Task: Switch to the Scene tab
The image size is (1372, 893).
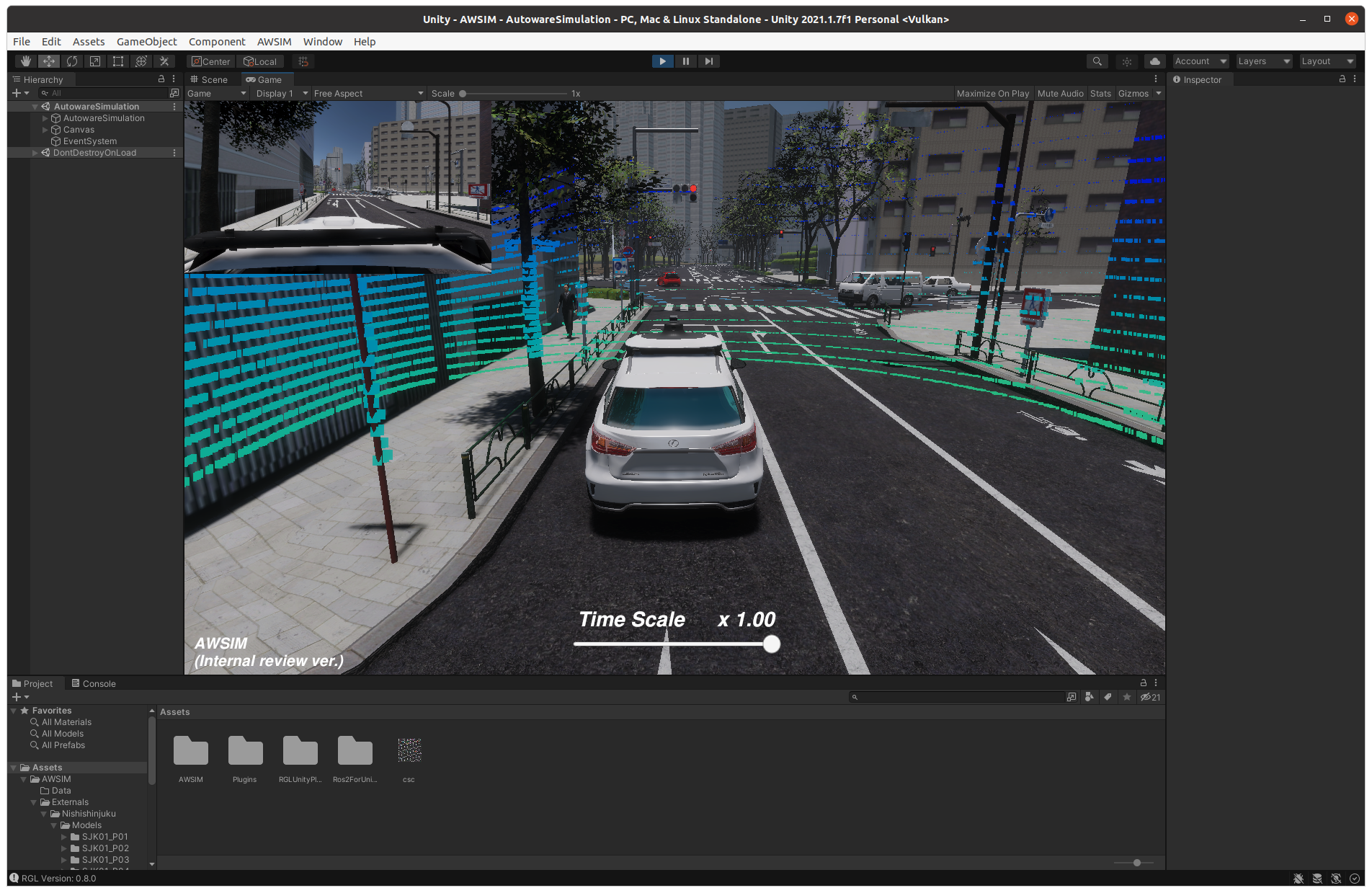Action: click(209, 79)
